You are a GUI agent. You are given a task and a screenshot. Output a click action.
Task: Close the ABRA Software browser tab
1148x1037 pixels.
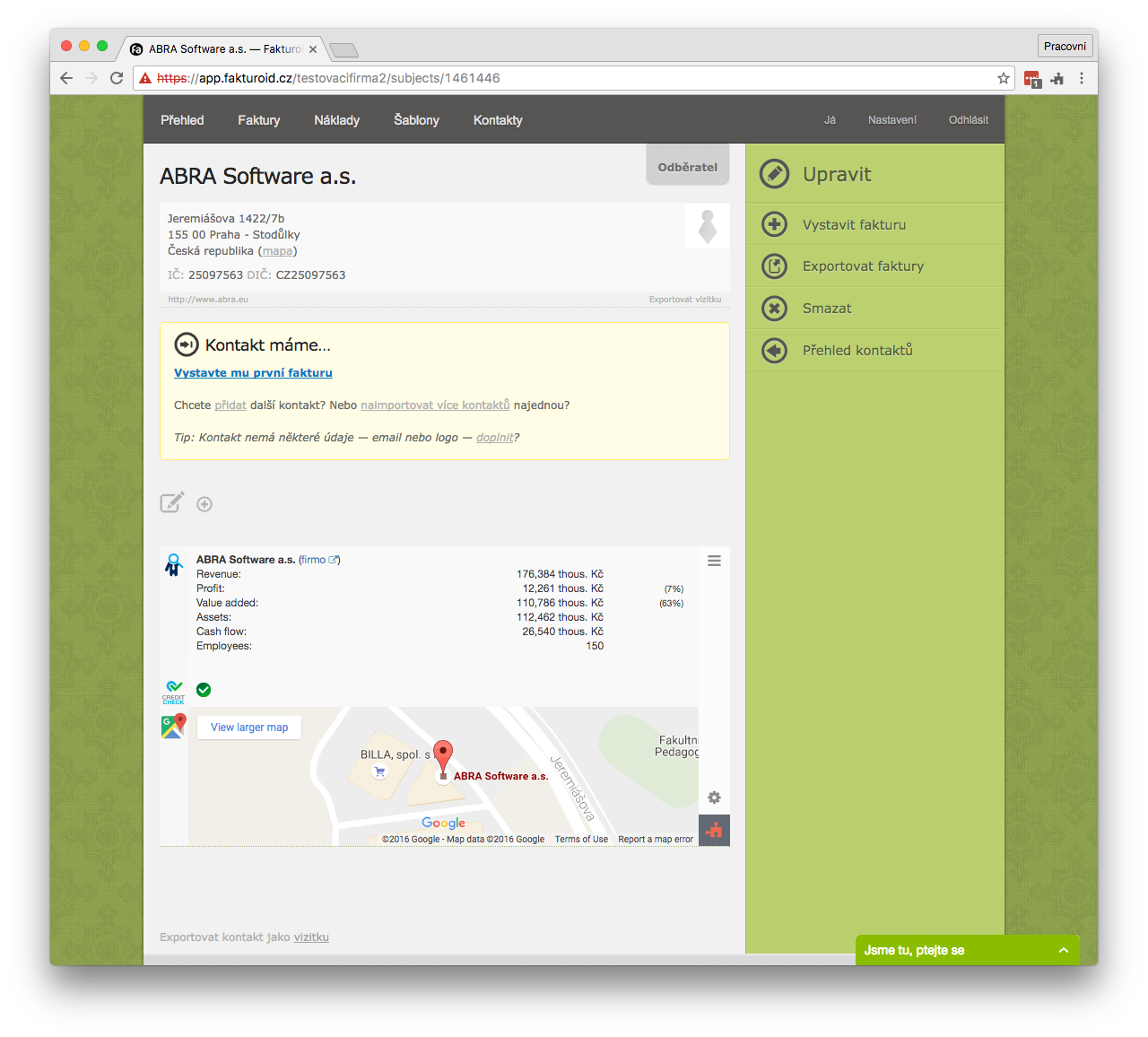coord(313,49)
